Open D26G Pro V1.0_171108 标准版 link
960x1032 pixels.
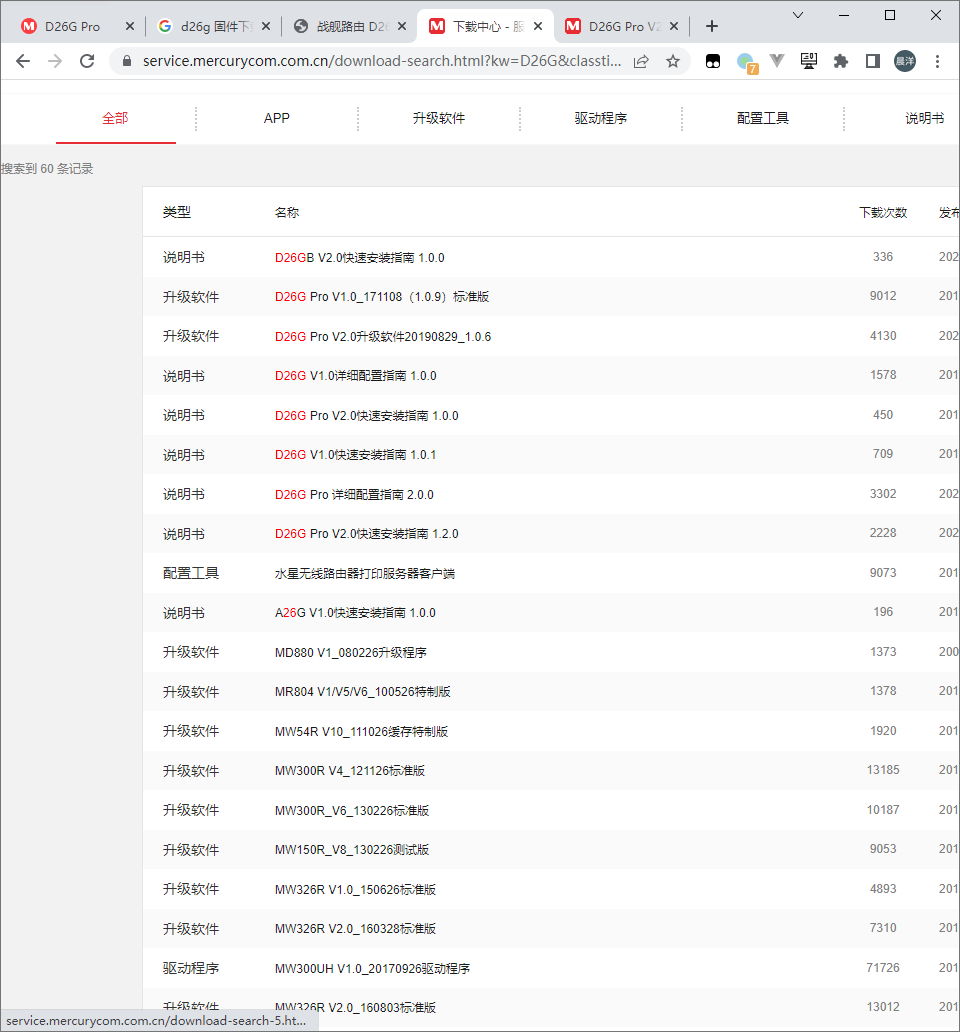[x=381, y=297]
